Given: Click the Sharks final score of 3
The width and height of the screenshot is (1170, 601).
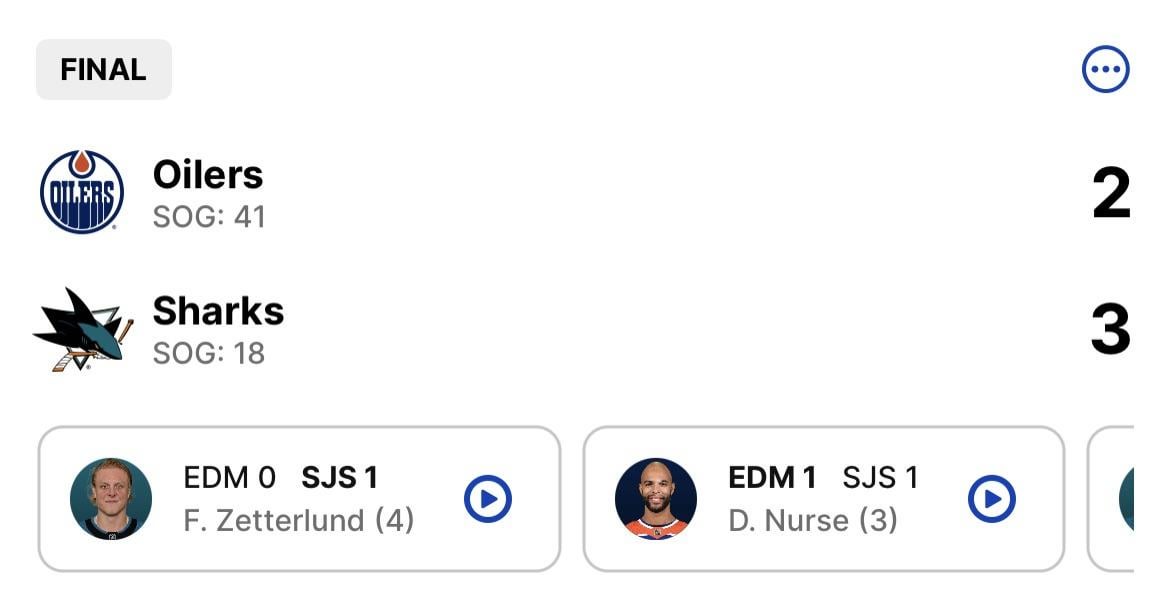Looking at the screenshot, I should click(x=1110, y=330).
